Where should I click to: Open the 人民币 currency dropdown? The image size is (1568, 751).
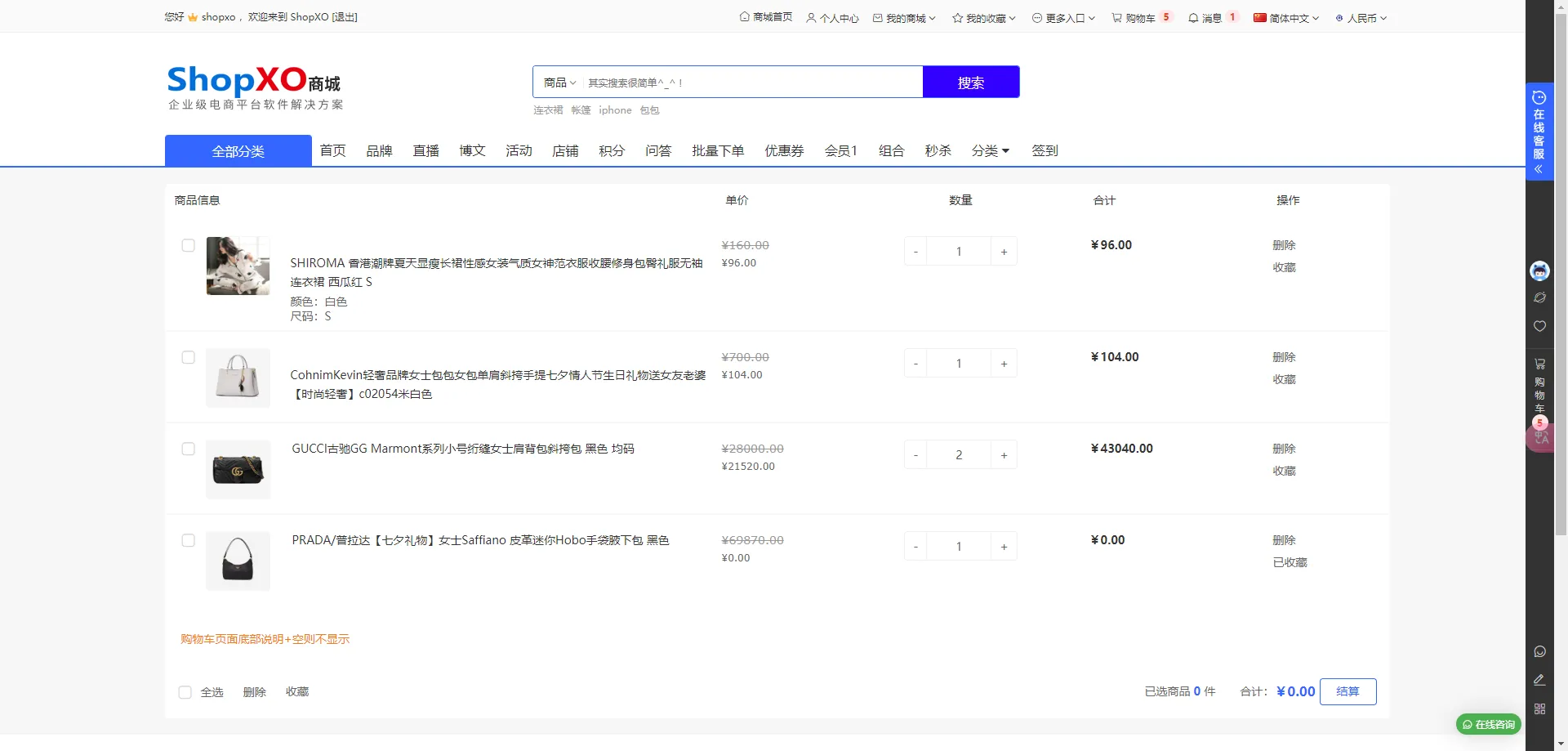[x=1361, y=17]
